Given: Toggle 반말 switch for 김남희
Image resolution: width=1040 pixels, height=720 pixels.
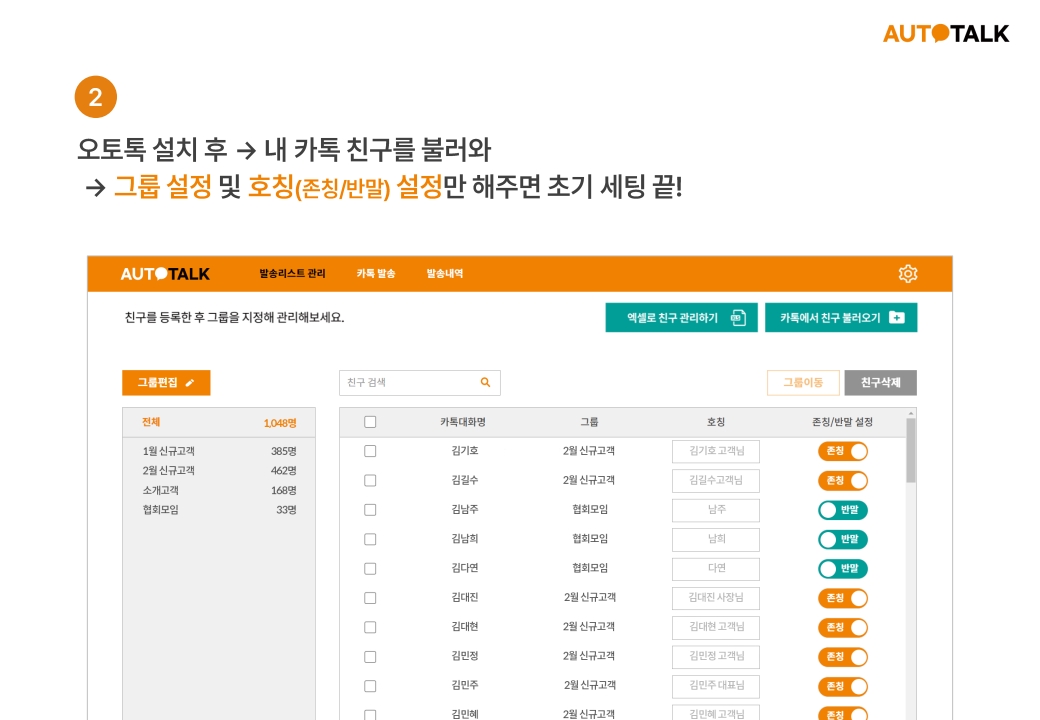Looking at the screenshot, I should pyautogui.click(x=843, y=539).
